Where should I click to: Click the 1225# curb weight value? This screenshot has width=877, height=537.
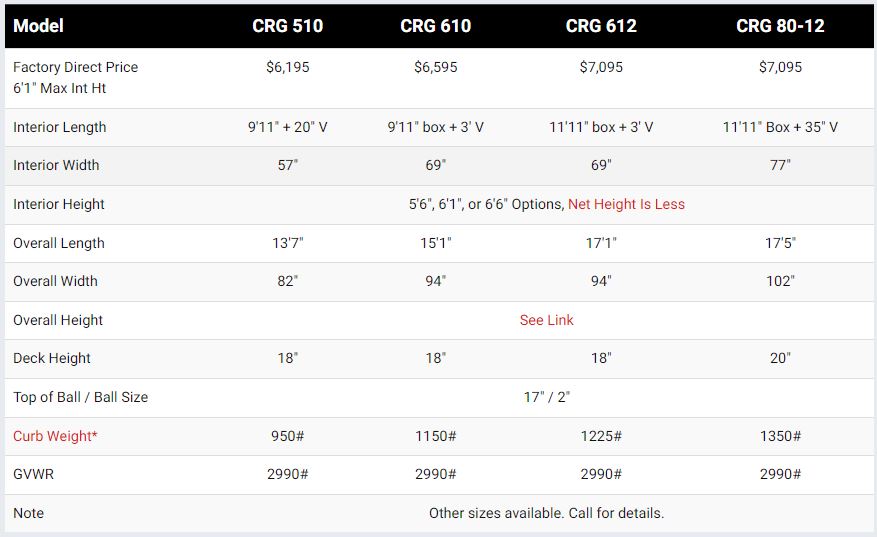[x=601, y=436]
